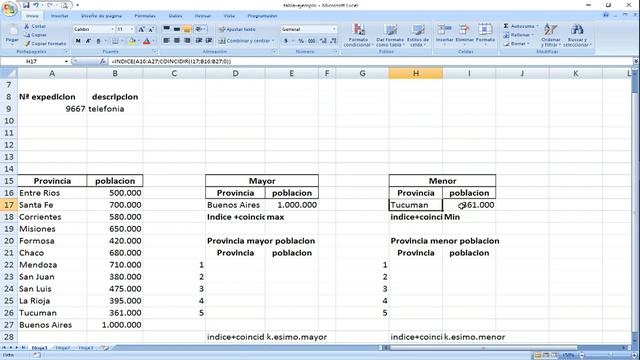640x360 pixels.
Task: Click Autosuma sigma button
Action: coord(520,26)
